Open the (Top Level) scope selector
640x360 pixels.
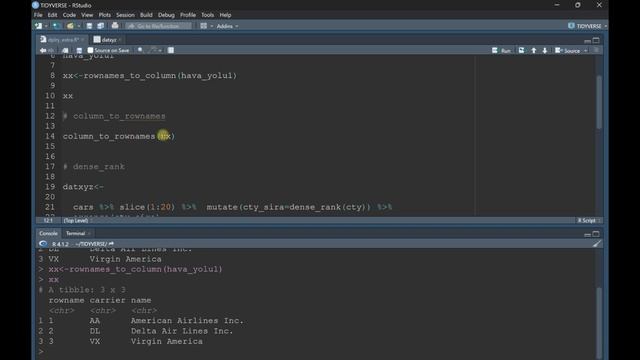click(x=78, y=220)
